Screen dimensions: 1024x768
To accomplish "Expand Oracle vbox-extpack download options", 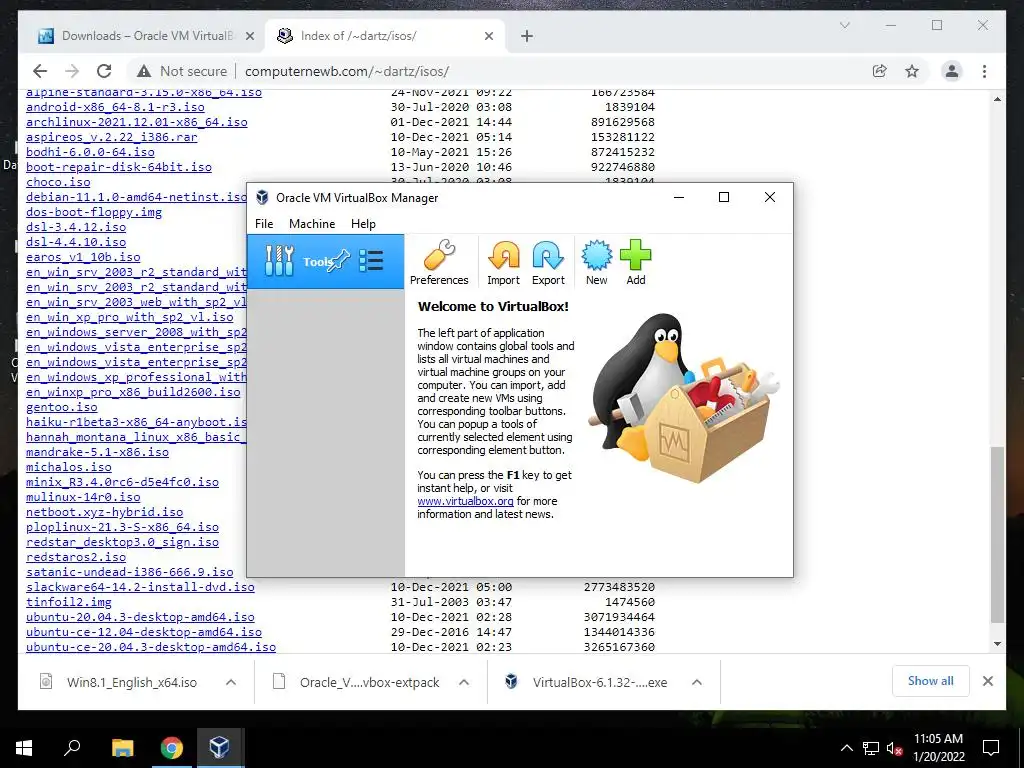I will pos(464,682).
